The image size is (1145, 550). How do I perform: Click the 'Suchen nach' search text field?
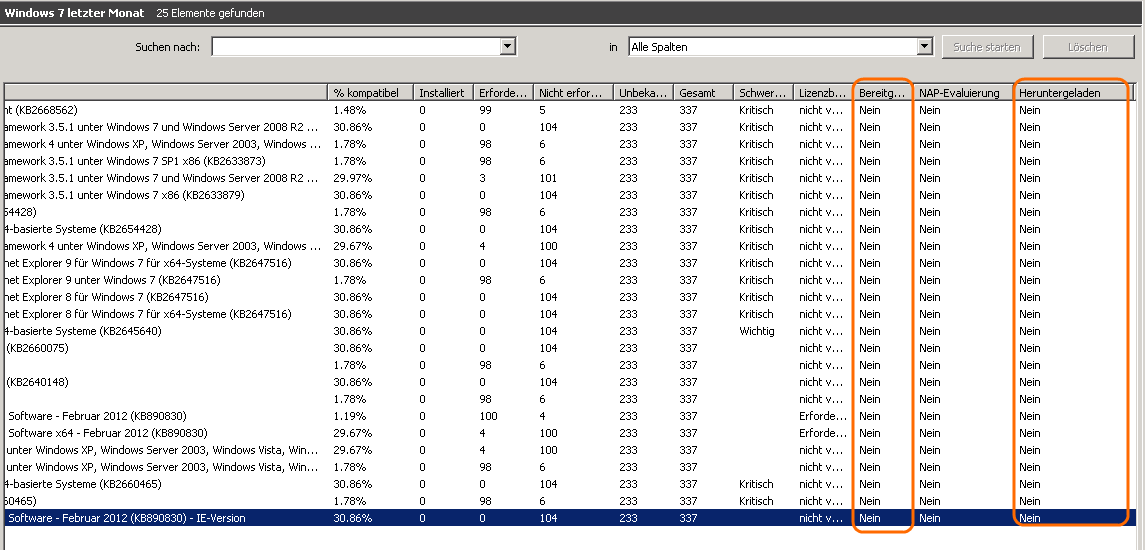point(355,47)
